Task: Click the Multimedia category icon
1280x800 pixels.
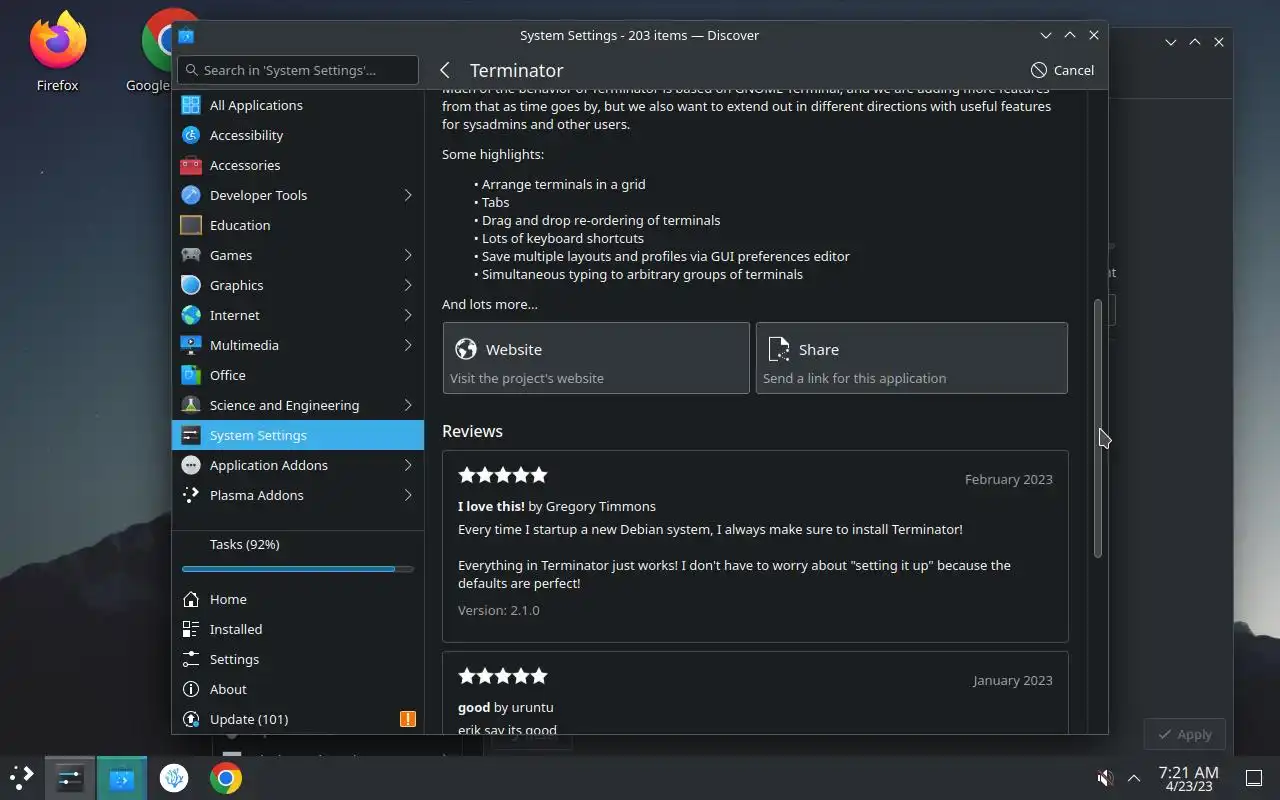Action: 191,345
